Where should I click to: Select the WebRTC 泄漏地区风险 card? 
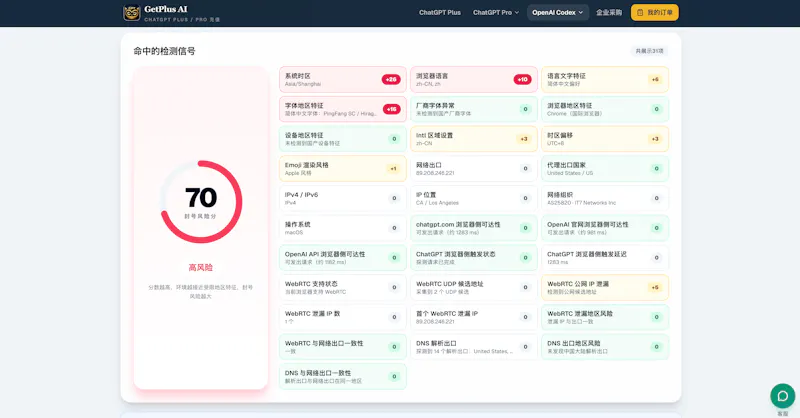[605, 317]
